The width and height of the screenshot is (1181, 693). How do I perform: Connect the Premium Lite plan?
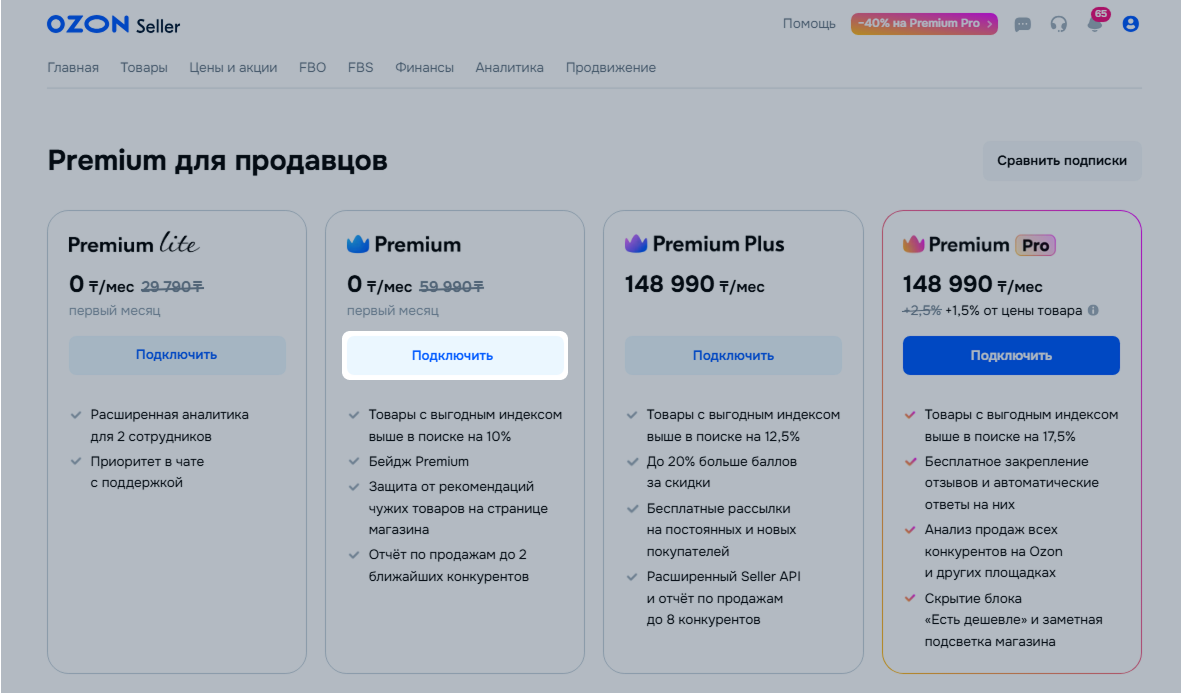click(177, 355)
